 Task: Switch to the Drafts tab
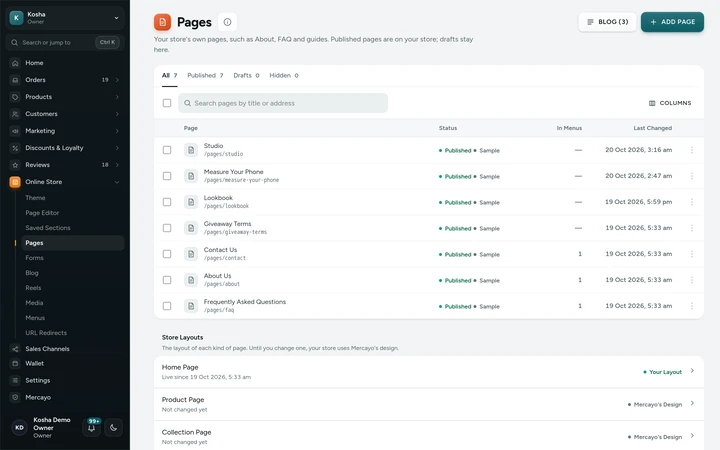pyautogui.click(x=246, y=75)
